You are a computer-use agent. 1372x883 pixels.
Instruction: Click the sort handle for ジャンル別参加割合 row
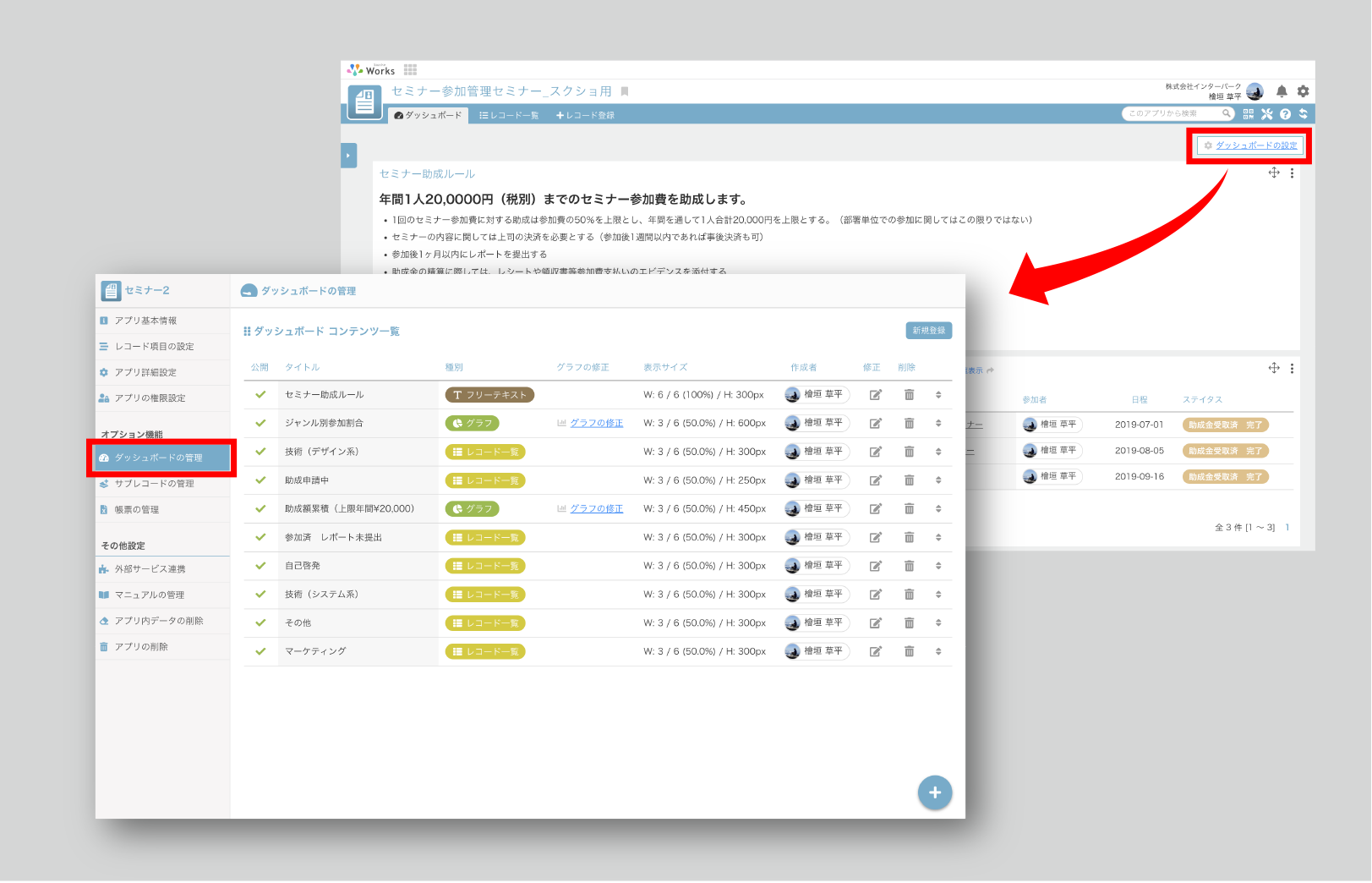click(x=938, y=424)
